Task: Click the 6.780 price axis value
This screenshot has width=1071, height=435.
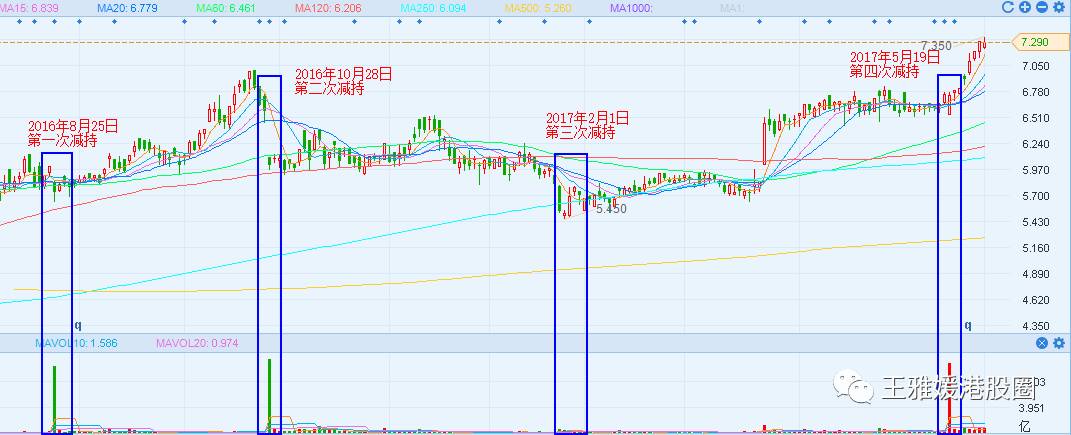Action: pos(1034,92)
